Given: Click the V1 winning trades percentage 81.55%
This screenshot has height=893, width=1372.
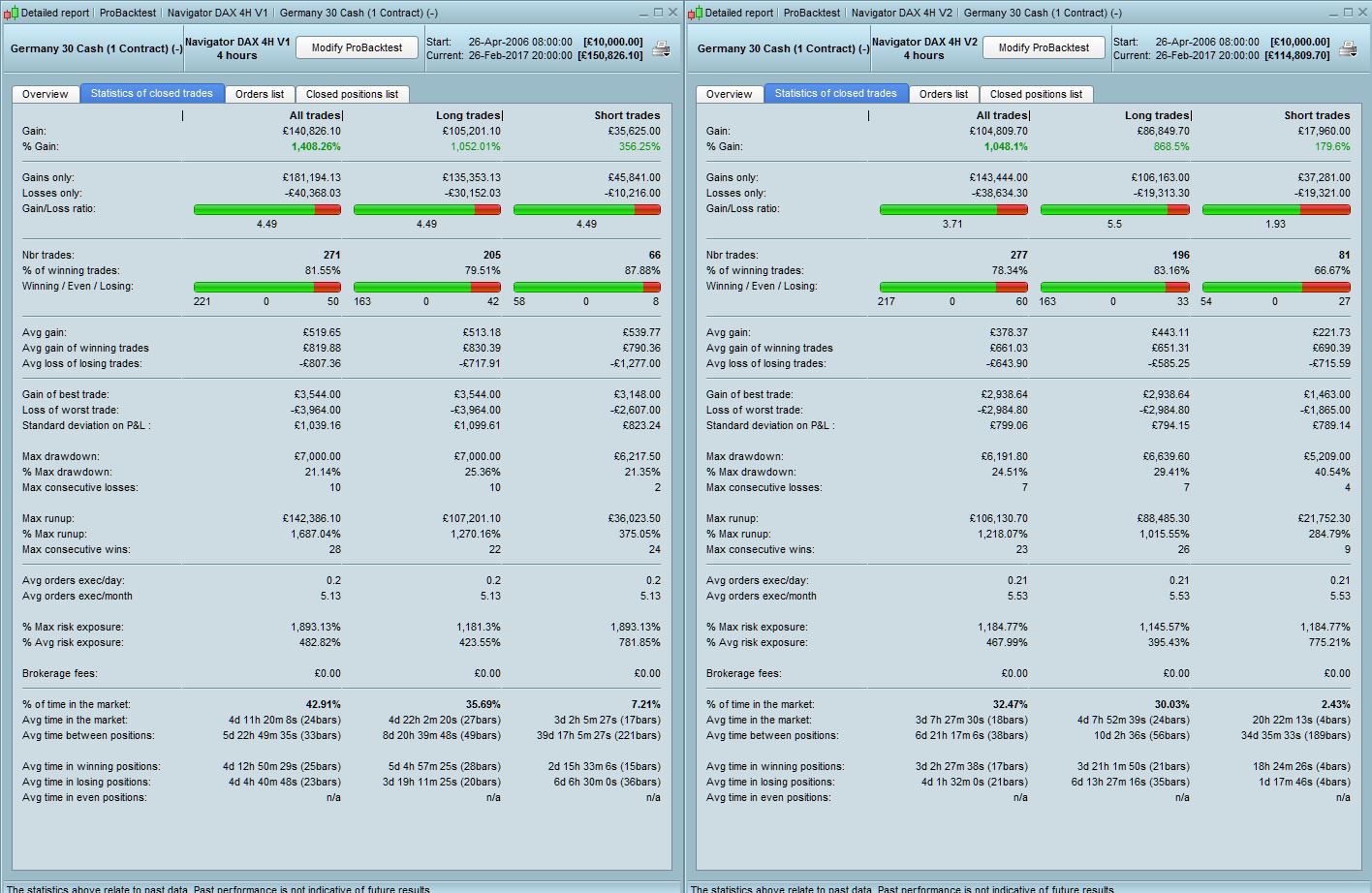Looking at the screenshot, I should [323, 270].
